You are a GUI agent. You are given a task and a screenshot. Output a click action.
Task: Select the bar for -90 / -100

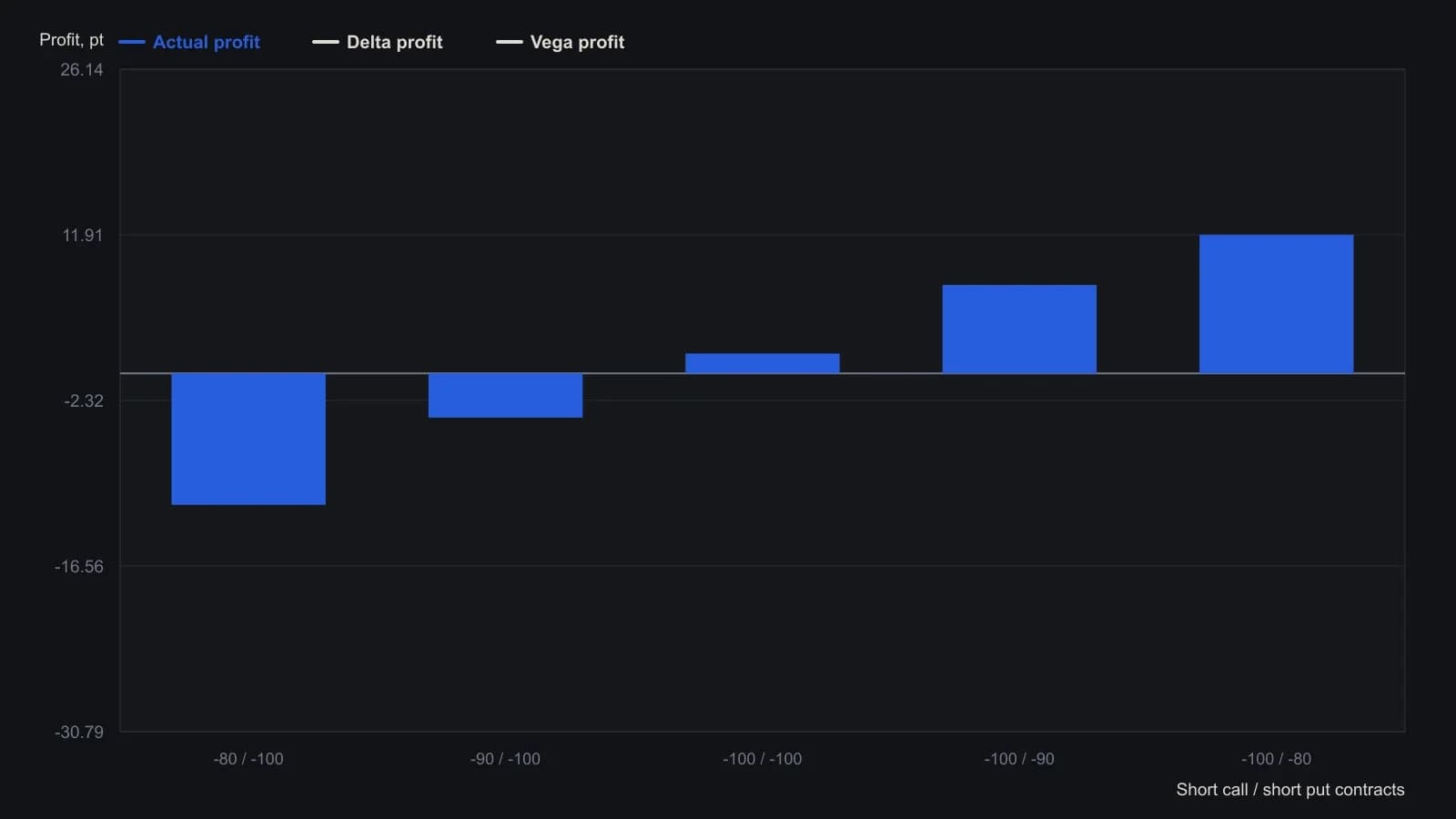[x=505, y=395]
